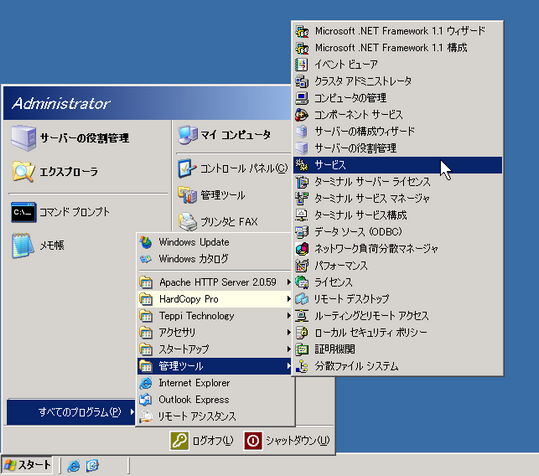Click the .NET Framework 1.1 ウィザード icon
The image size is (539, 476).
coord(302,31)
